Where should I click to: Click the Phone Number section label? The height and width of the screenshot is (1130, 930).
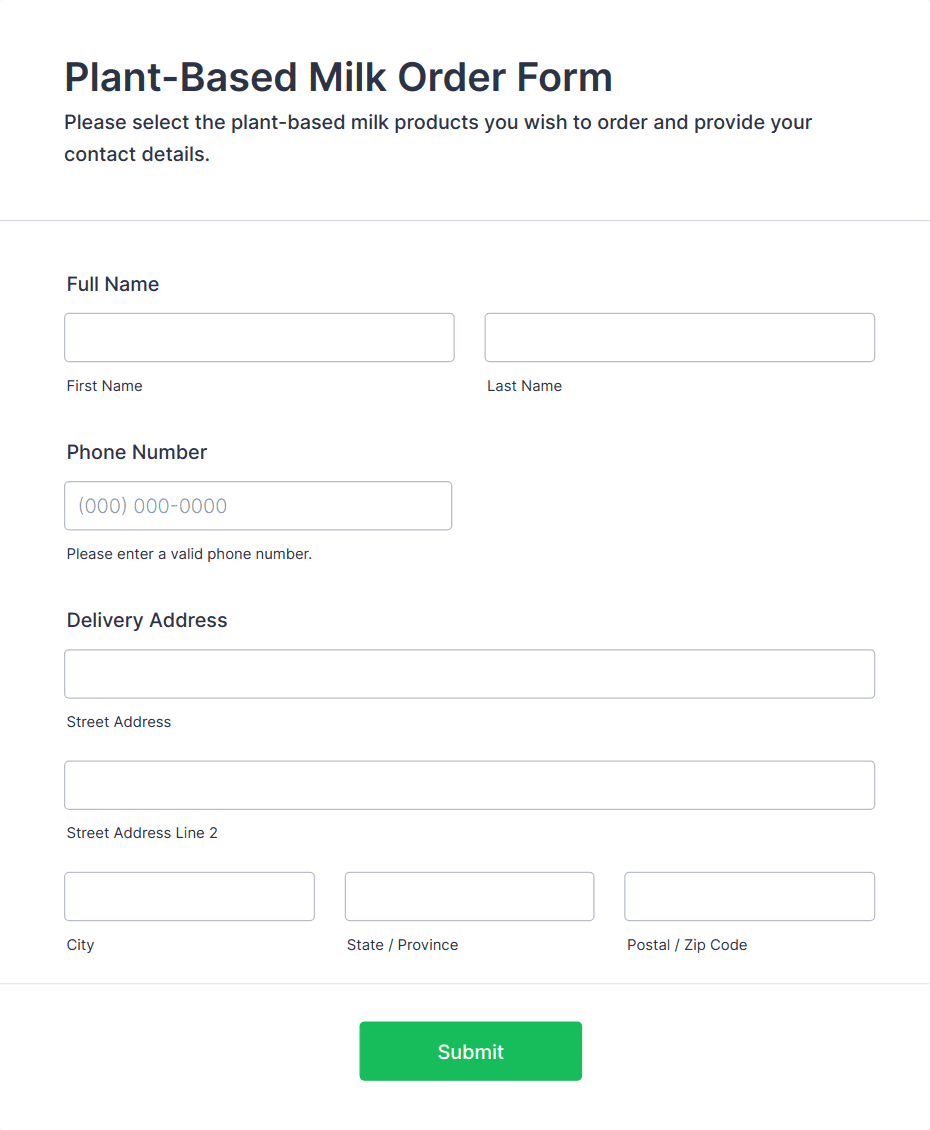137,452
